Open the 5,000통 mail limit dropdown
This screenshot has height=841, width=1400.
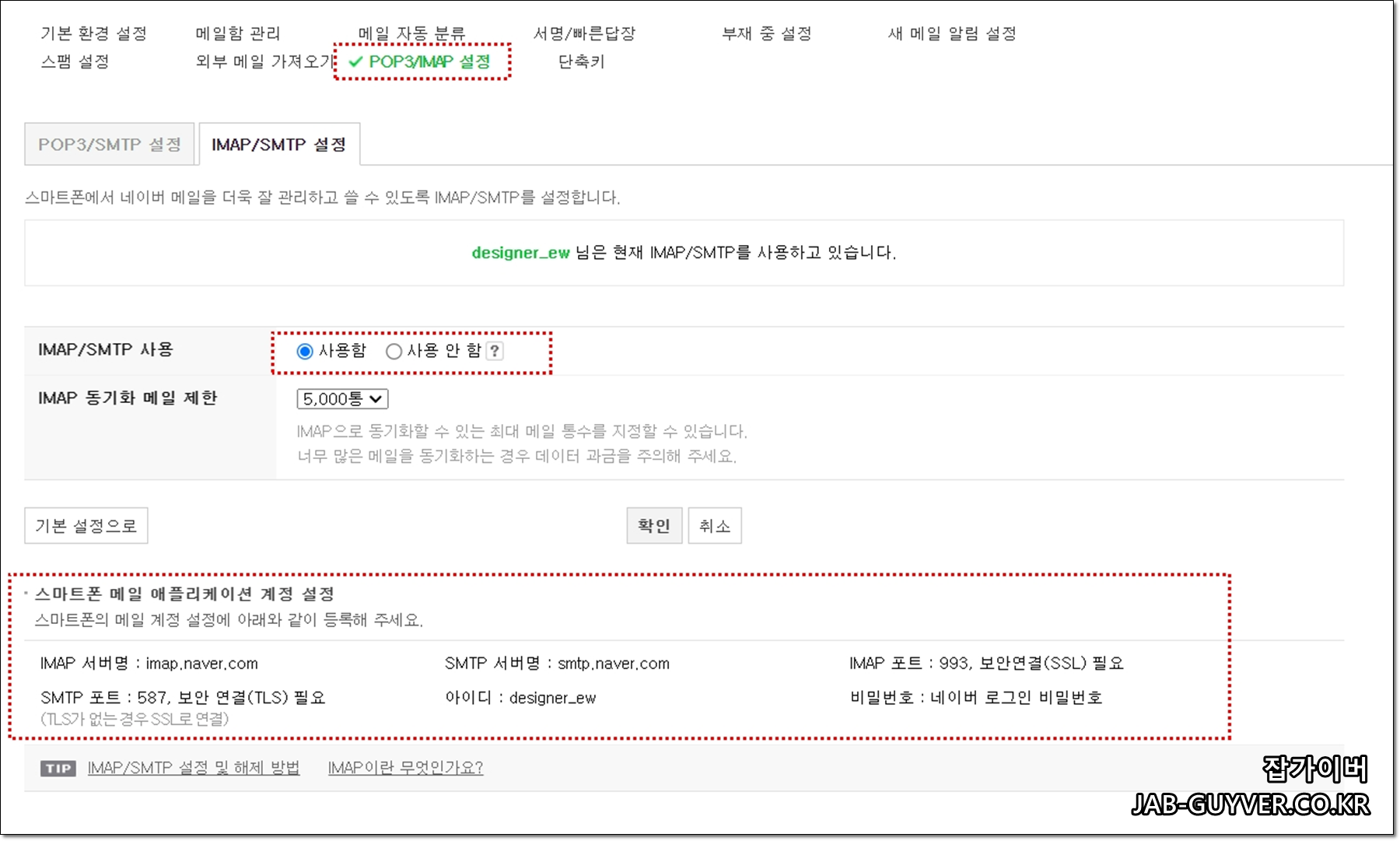(342, 398)
